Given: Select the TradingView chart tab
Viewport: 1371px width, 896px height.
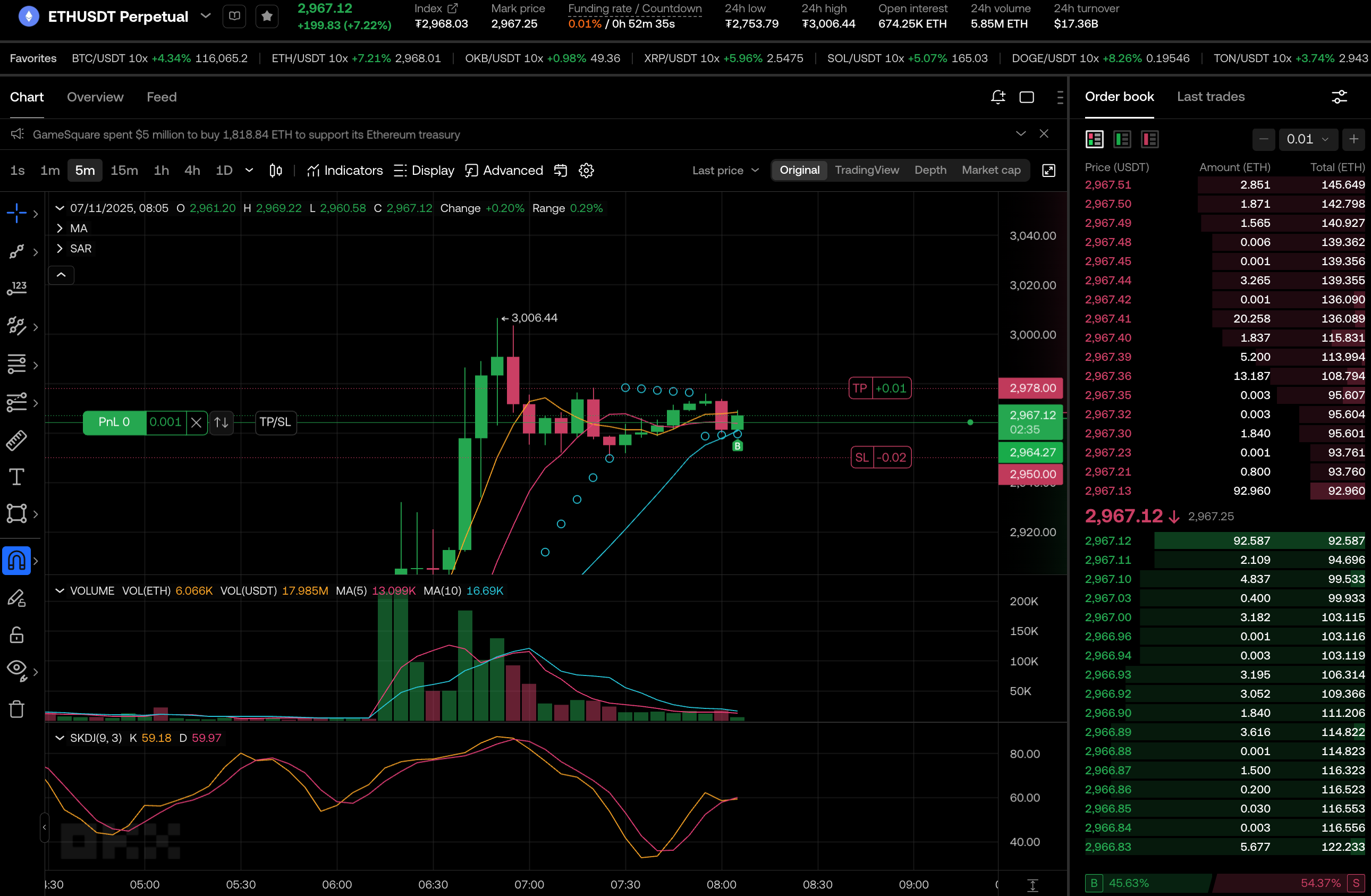Looking at the screenshot, I should pyautogui.click(x=866, y=170).
